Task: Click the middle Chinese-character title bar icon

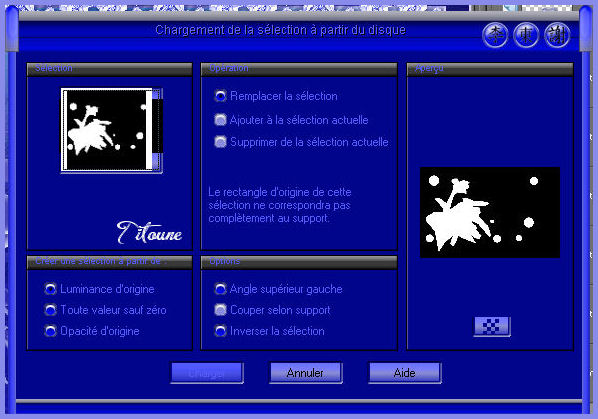Action: (x=526, y=35)
